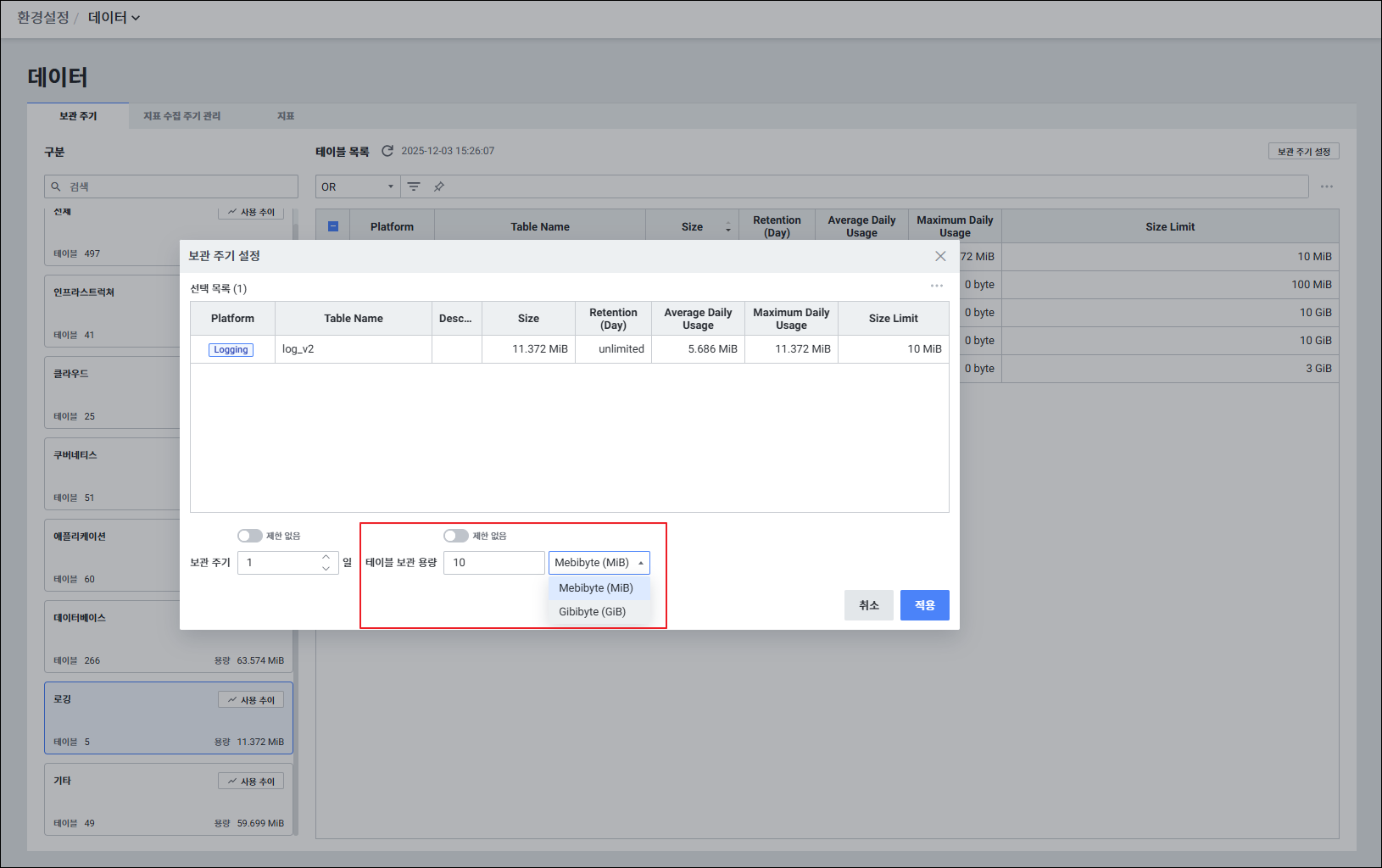Click the pin icon next to filter
1382x868 pixels.
(439, 186)
